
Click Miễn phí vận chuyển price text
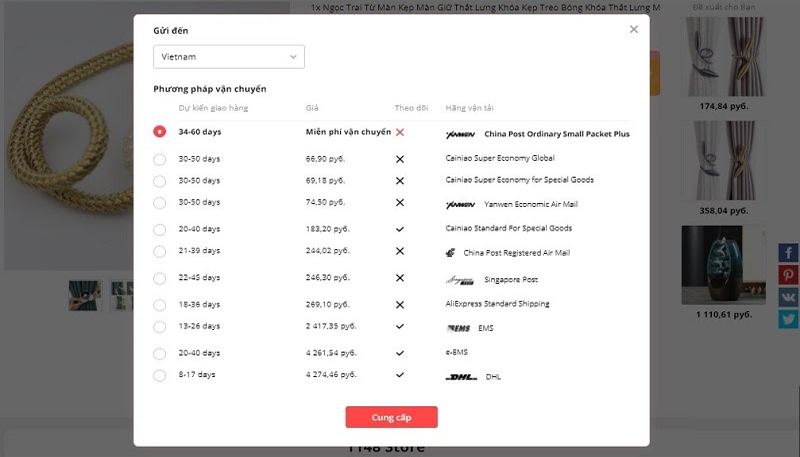point(348,132)
